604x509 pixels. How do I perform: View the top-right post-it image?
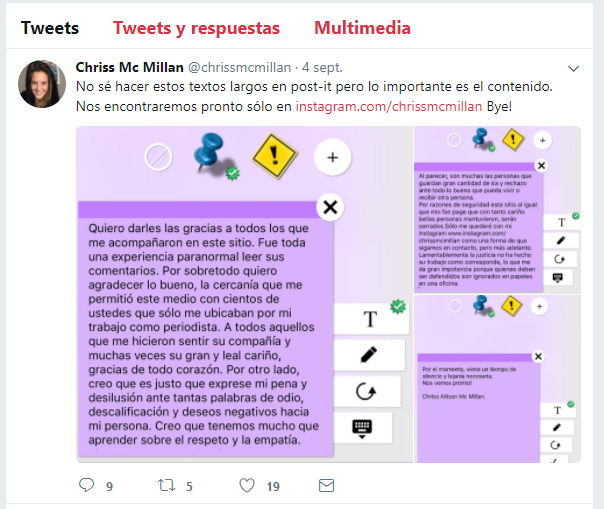click(x=497, y=210)
